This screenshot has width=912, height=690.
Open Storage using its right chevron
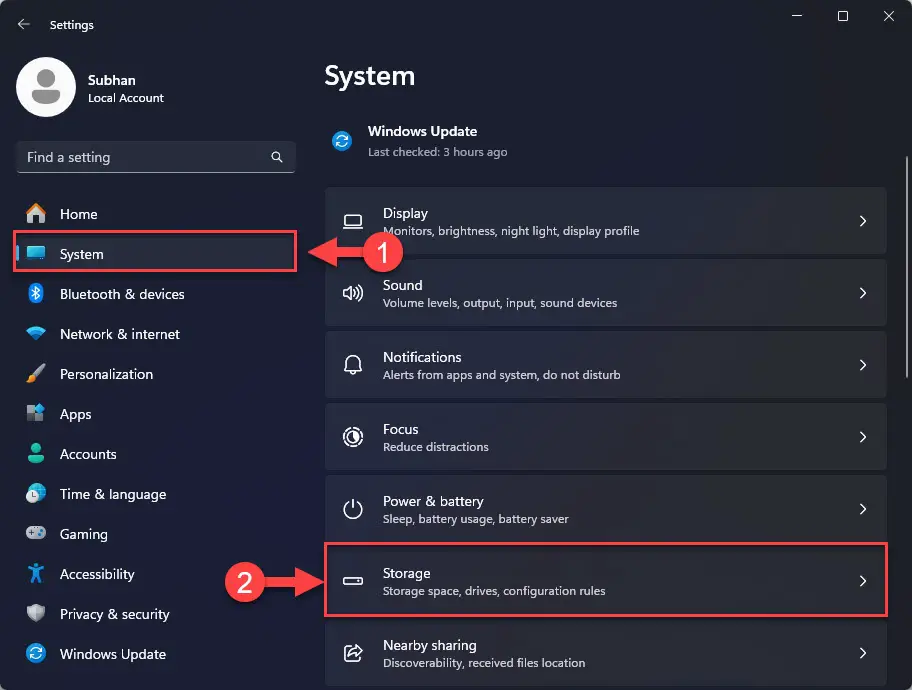[x=863, y=581]
